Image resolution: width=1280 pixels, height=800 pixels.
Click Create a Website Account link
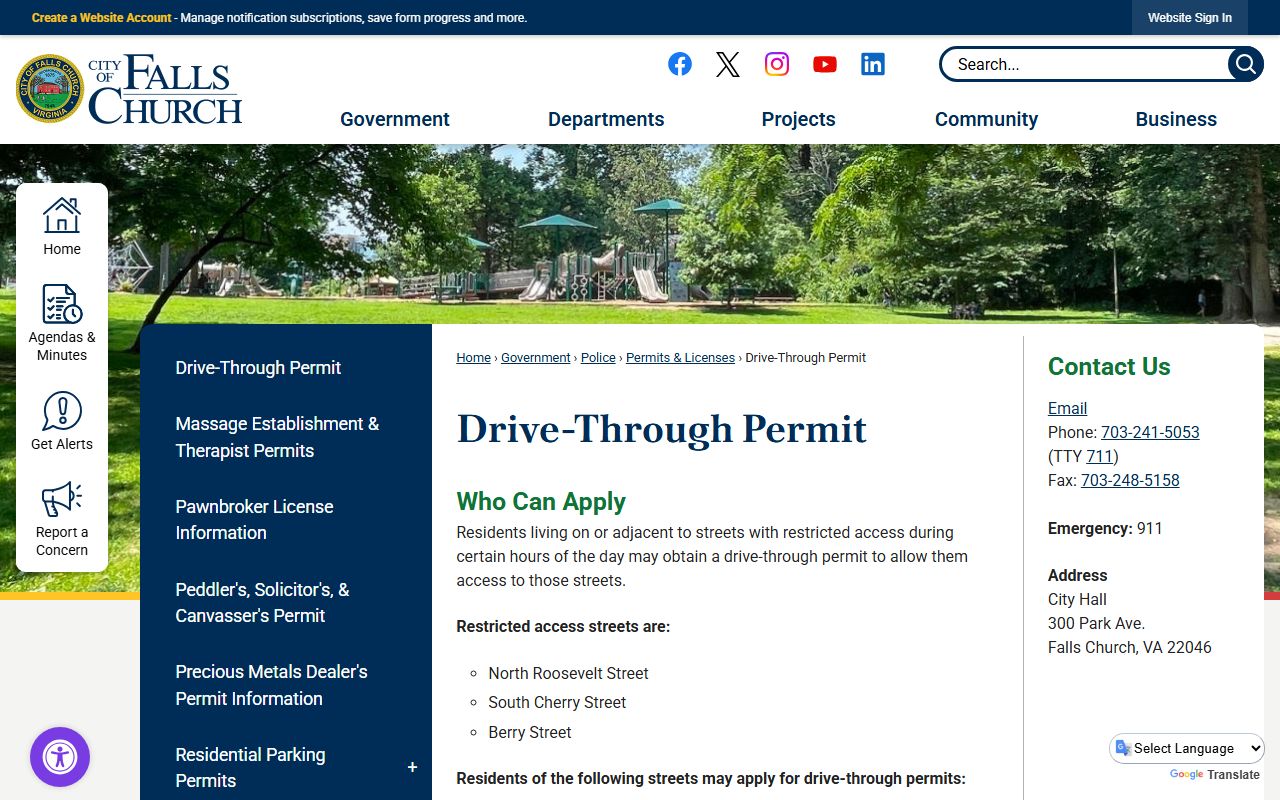click(x=102, y=18)
